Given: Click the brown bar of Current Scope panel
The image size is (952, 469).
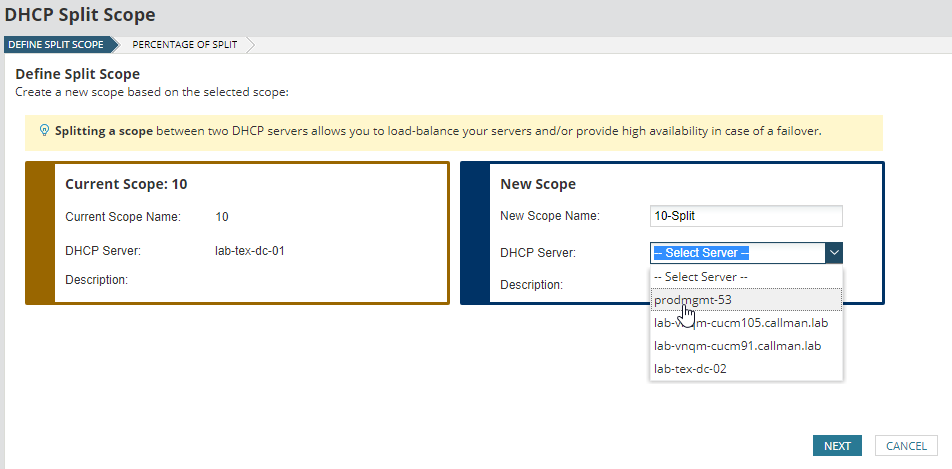Looking at the screenshot, I should coord(39,232).
